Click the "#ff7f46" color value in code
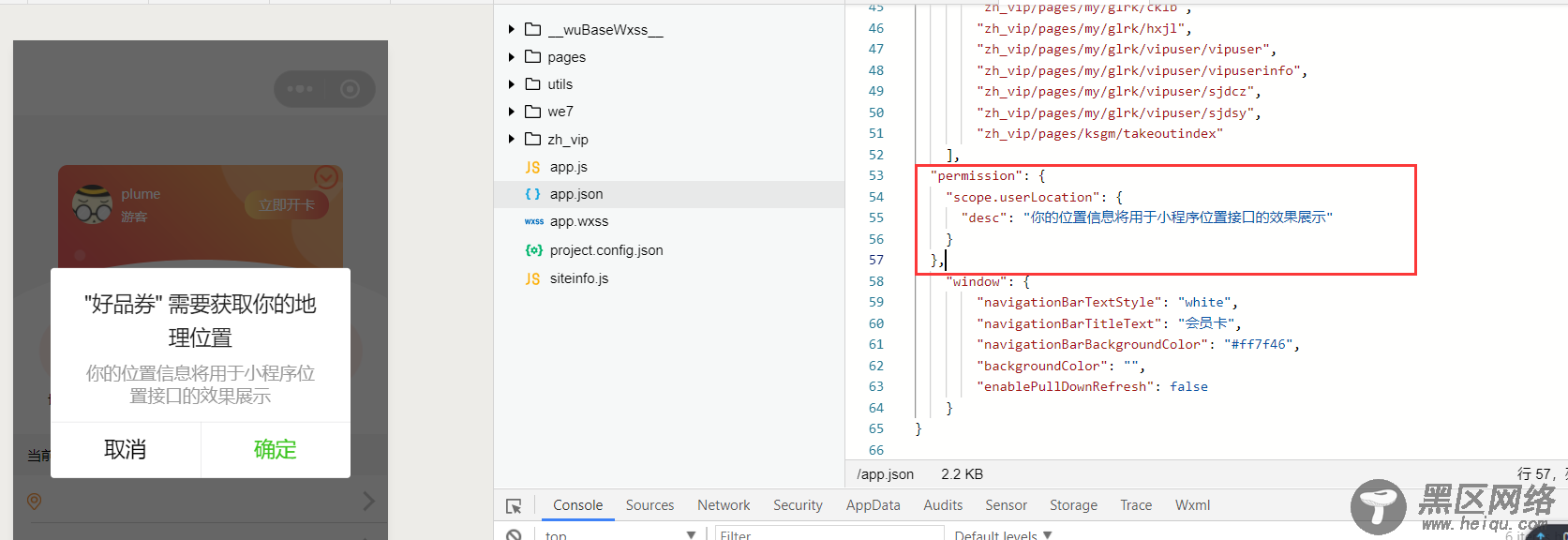The image size is (1568, 540). [1260, 344]
